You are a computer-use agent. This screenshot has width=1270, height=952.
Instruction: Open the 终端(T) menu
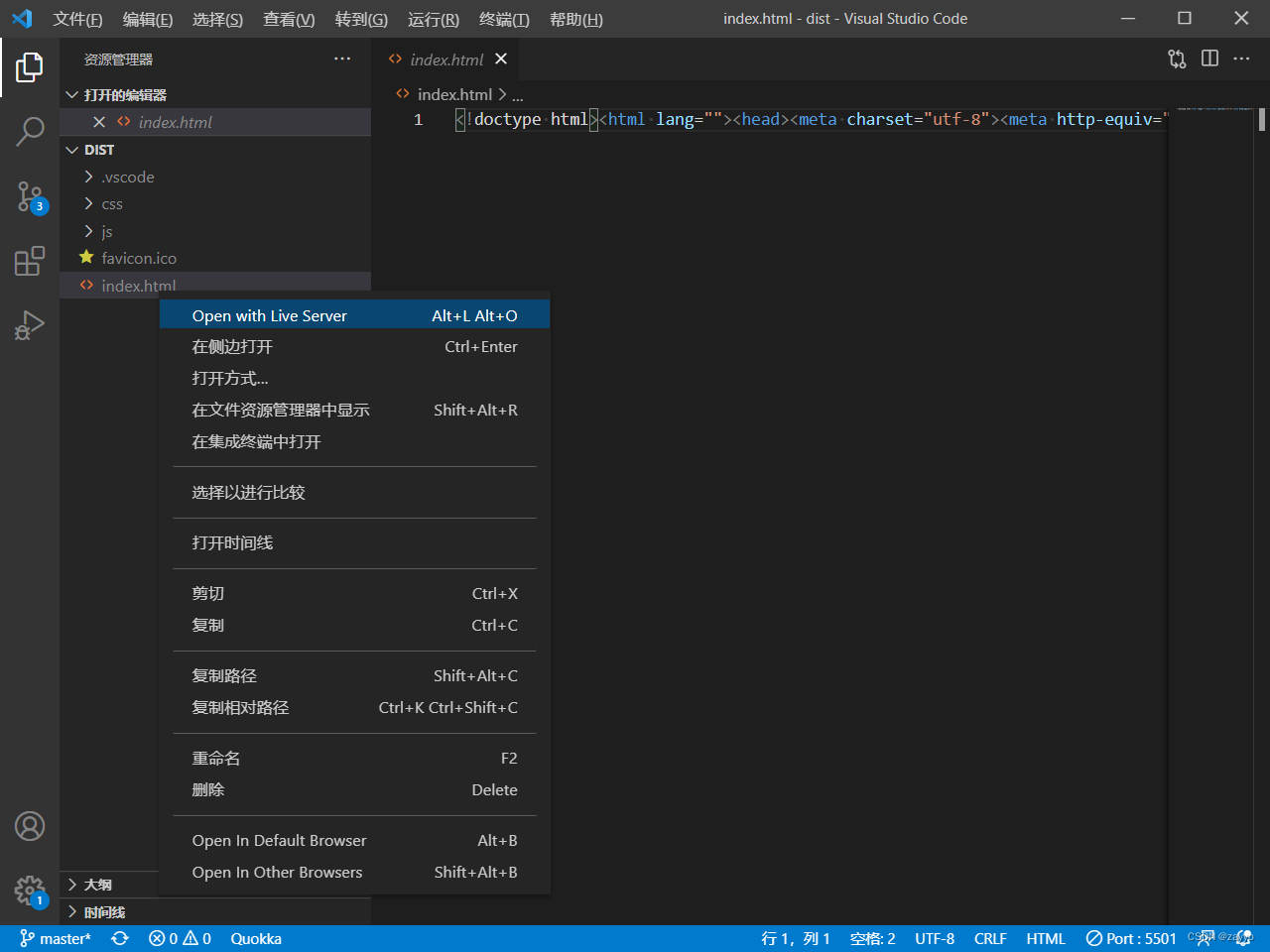[504, 19]
